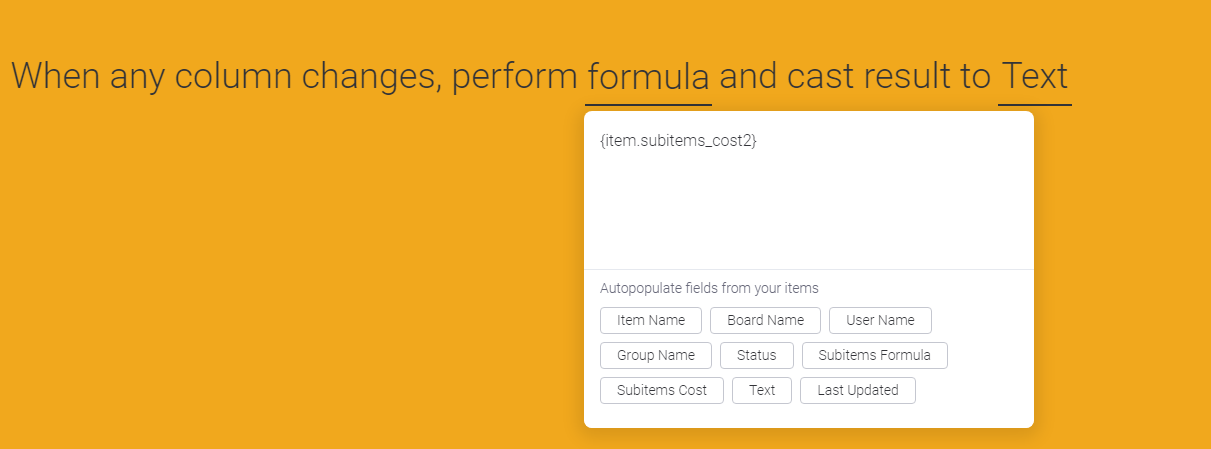Insert the Board Name field chip
Image resolution: width=1211 pixels, height=449 pixels.
(765, 320)
